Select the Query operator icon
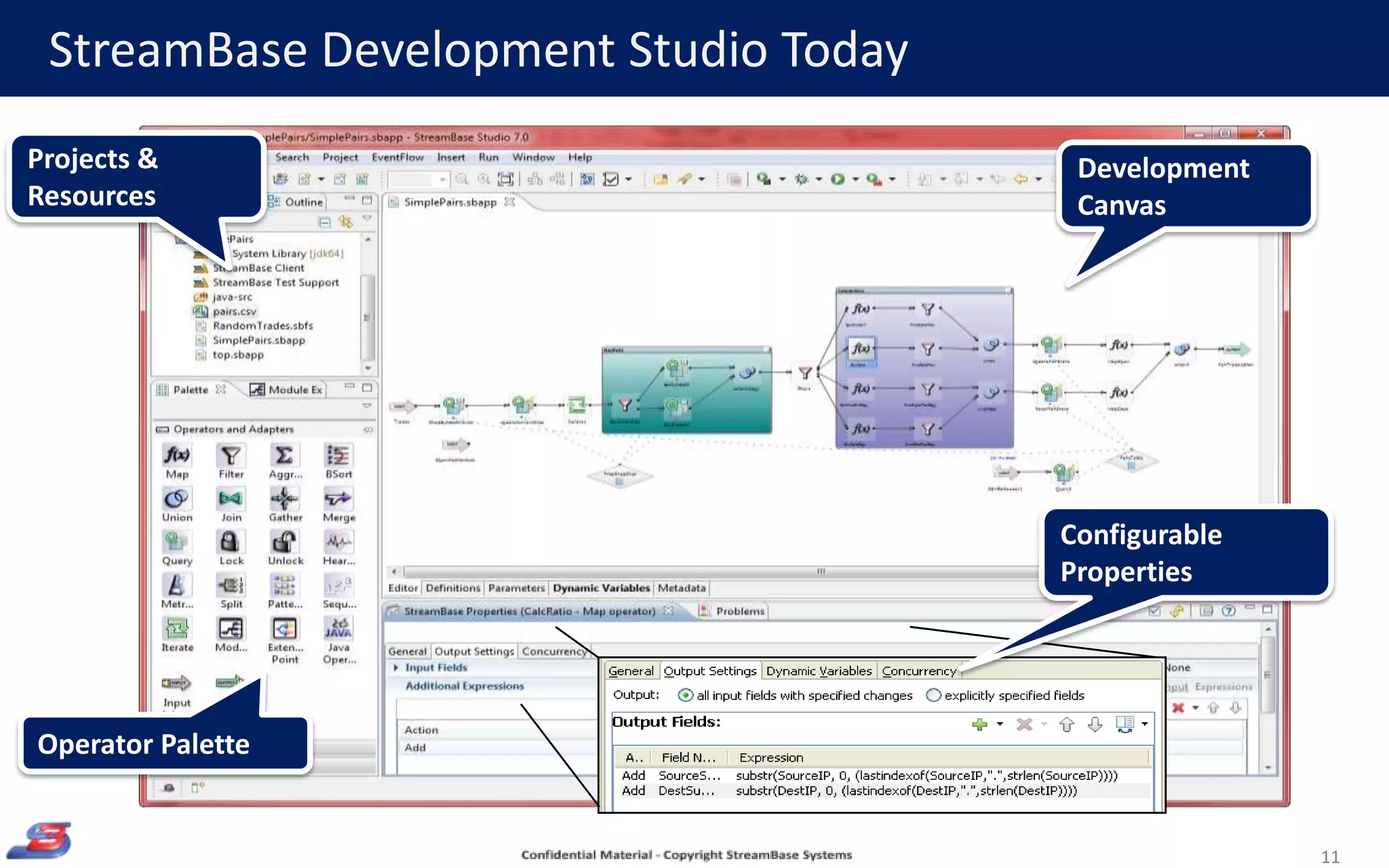This screenshot has width=1389, height=868. [x=176, y=542]
